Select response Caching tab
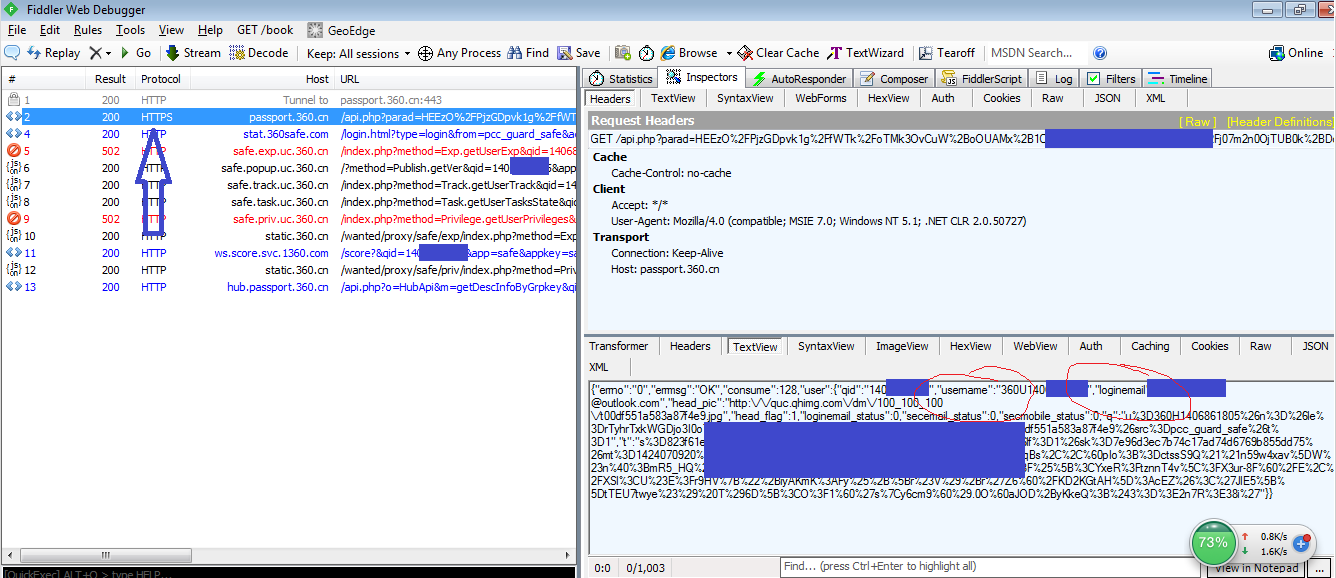 pyautogui.click(x=1150, y=346)
